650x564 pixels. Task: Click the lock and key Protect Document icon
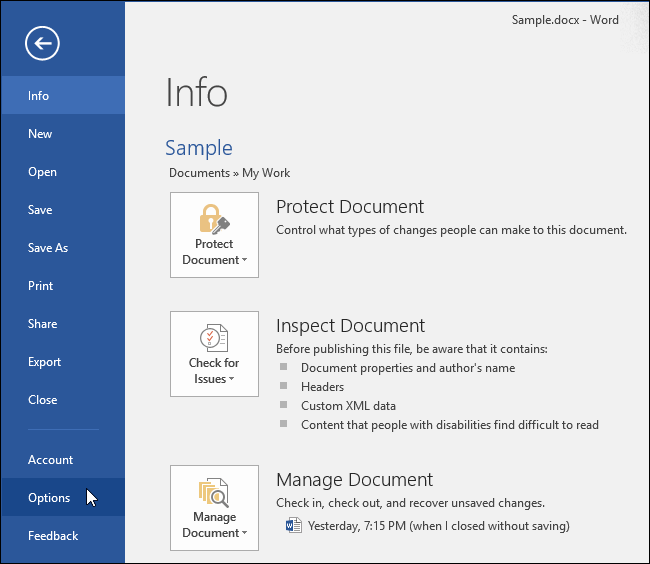click(214, 219)
